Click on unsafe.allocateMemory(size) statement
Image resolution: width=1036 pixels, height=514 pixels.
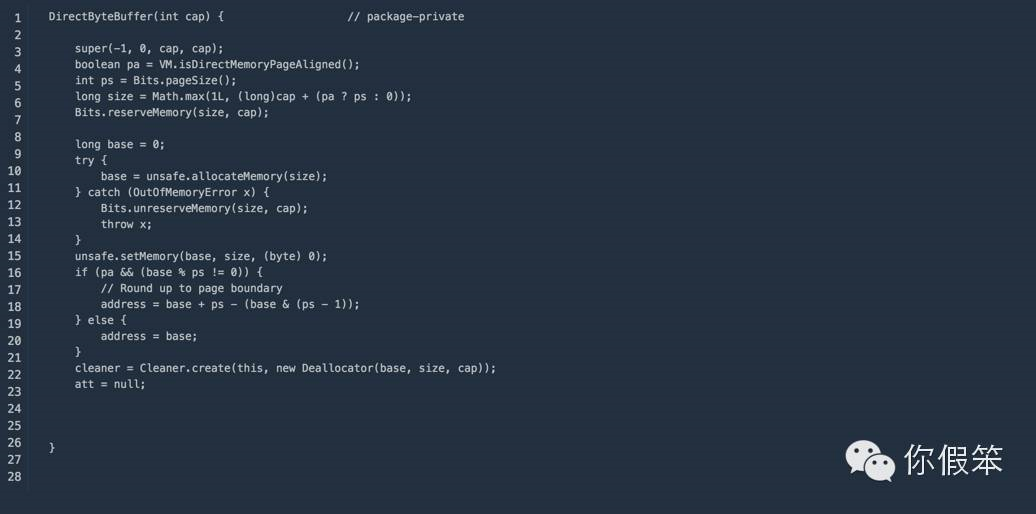click(x=214, y=176)
